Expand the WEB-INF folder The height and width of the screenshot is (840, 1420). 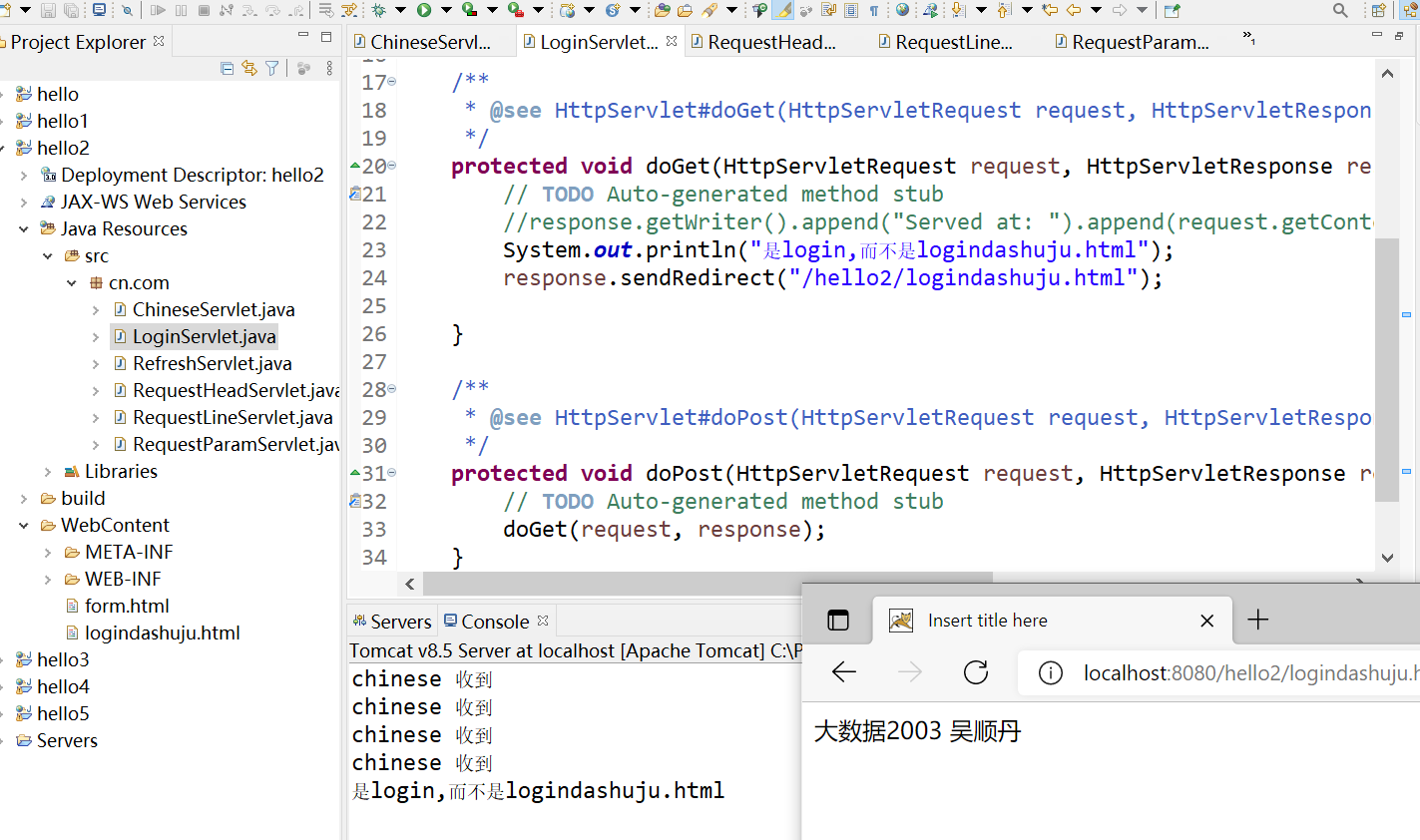pyautogui.click(x=48, y=579)
